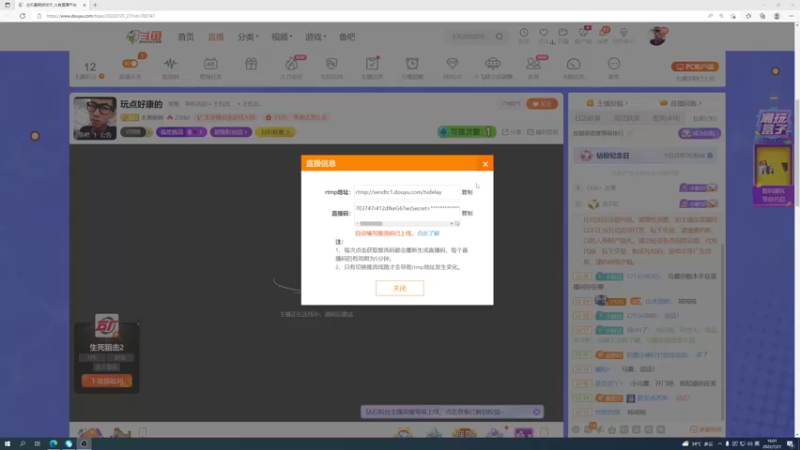Screen dimensions: 800x450
Task: Click the user avatar in the header
Action: pos(657,36)
